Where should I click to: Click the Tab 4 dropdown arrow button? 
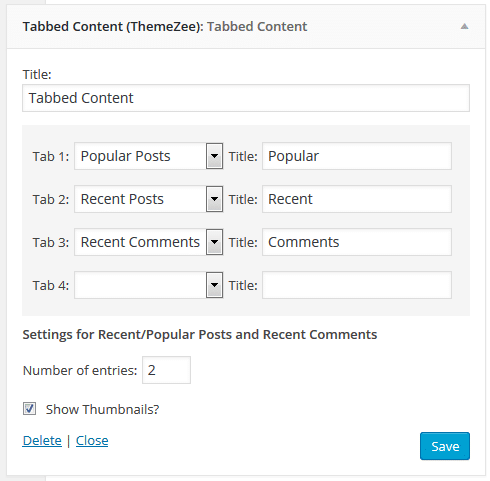coord(214,285)
